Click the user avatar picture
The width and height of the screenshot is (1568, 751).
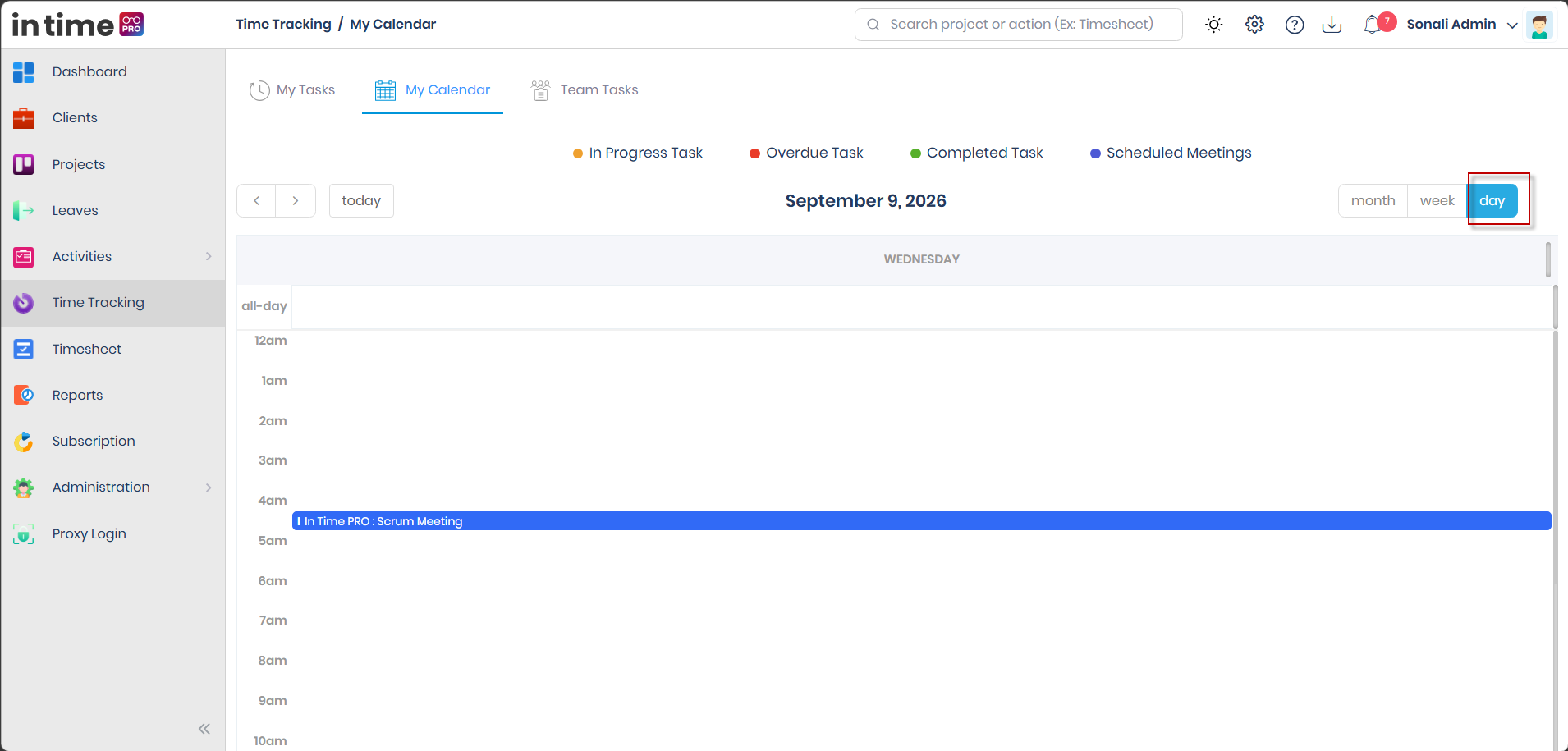click(1539, 25)
